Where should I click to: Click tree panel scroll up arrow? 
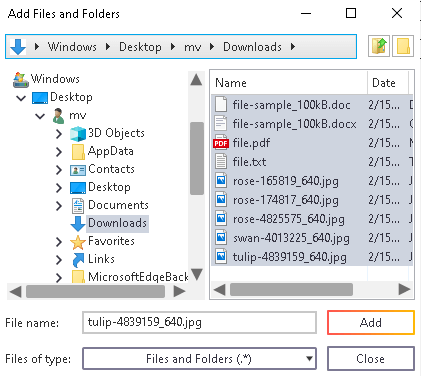click(196, 80)
